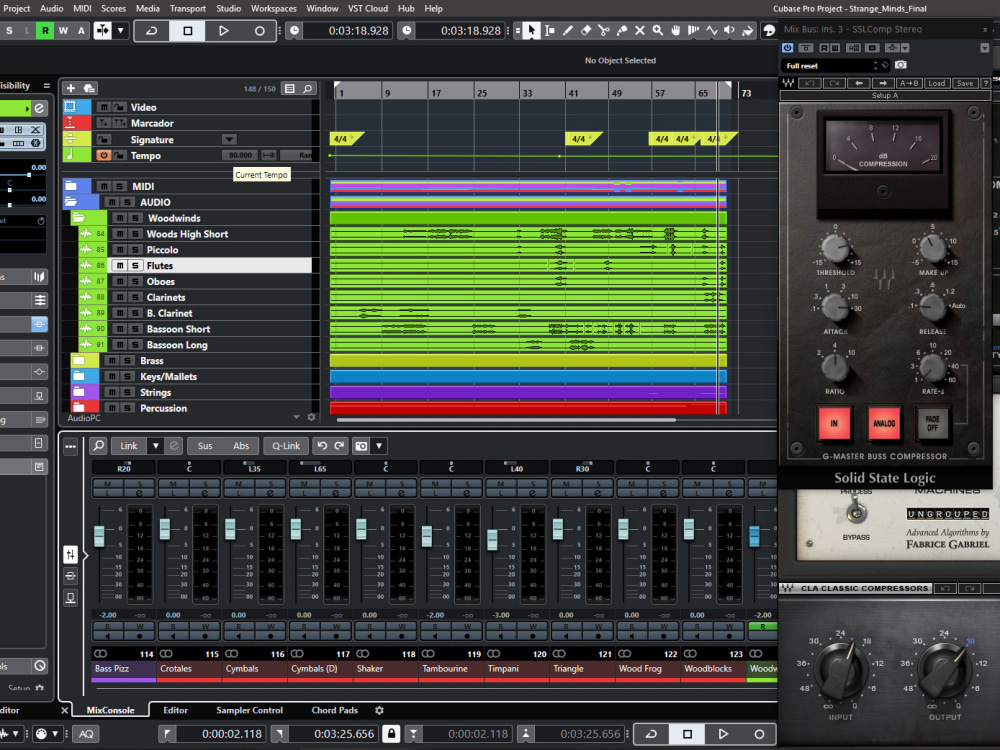1000x750 pixels.
Task: Toggle the IN button on SSL compressor
Action: [x=834, y=423]
